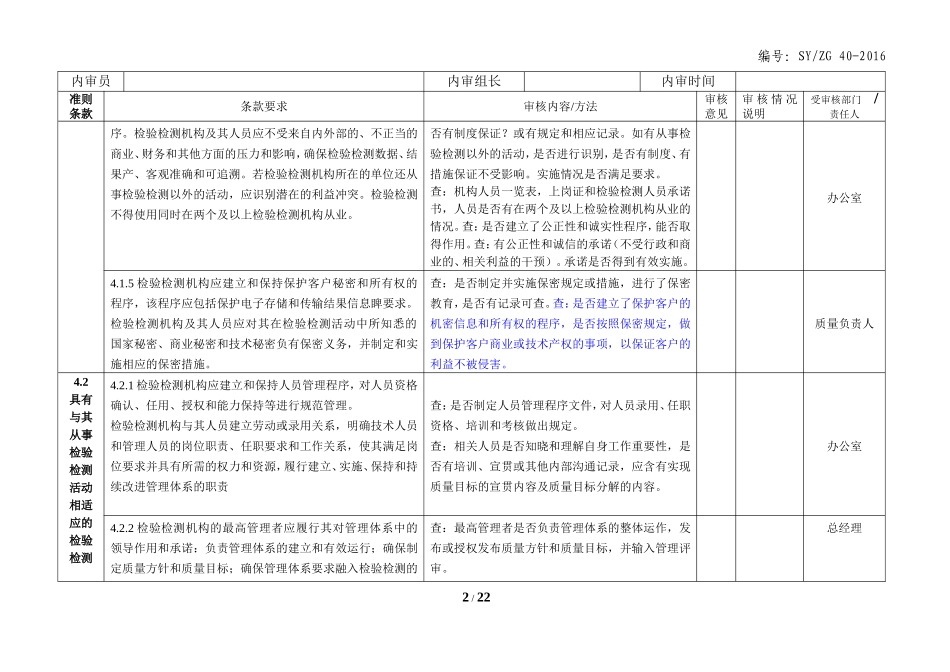This screenshot has height=672, width=950.
Task: Click the text '查:最高管理者是否负责管理体系的整体运作'
Action: point(551,528)
